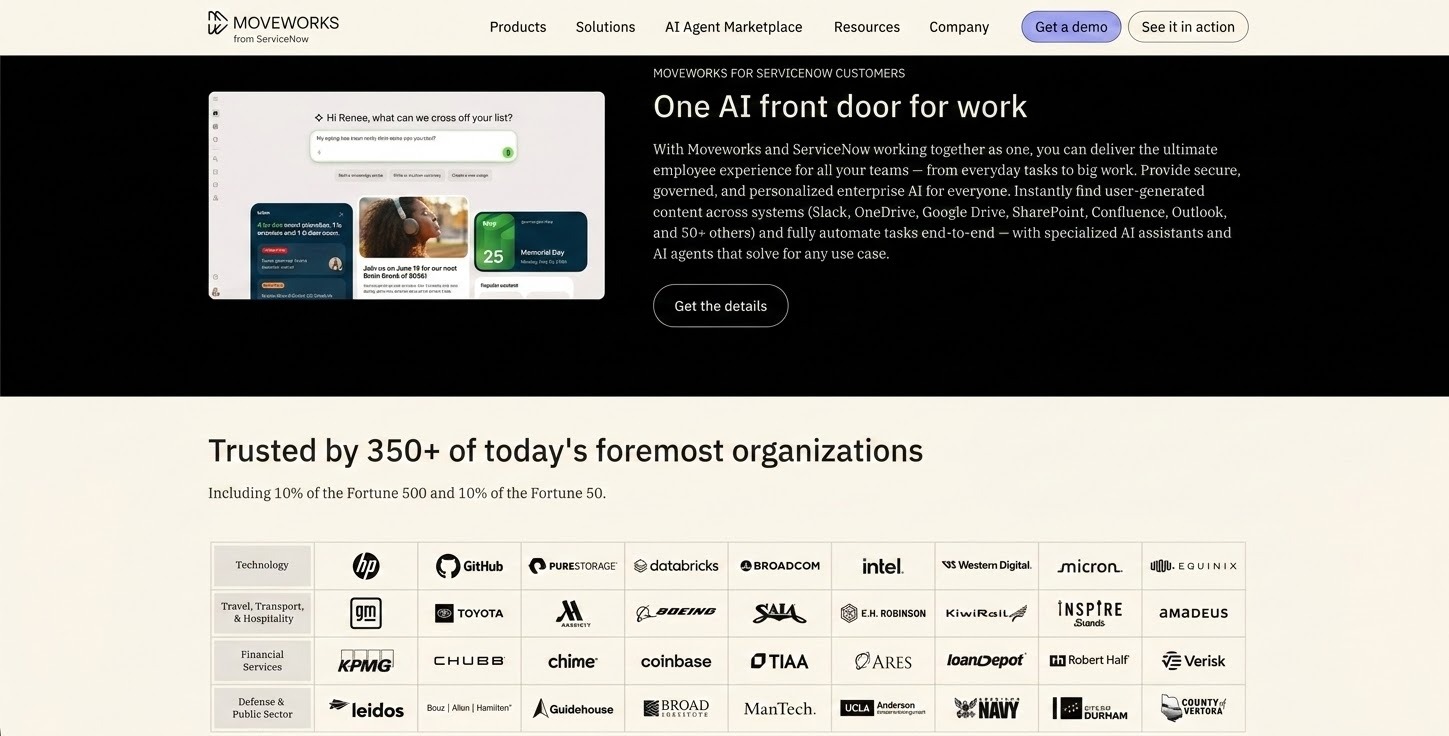
Task: Click the KPMG logo
Action: point(366,661)
